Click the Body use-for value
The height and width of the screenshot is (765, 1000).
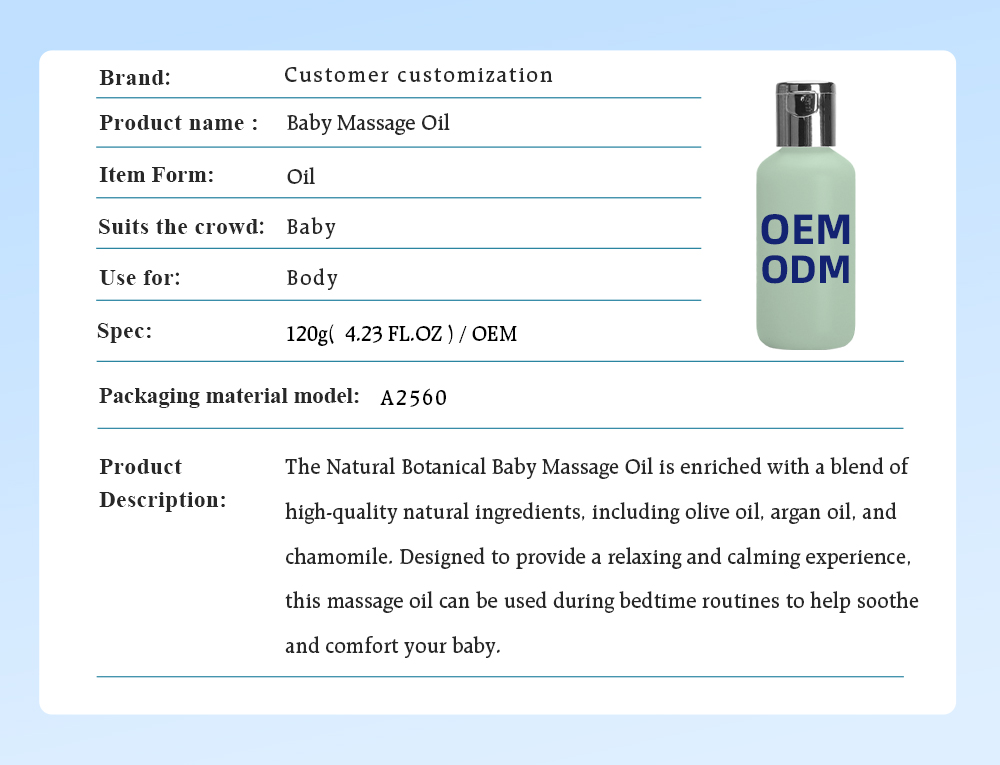pos(312,278)
